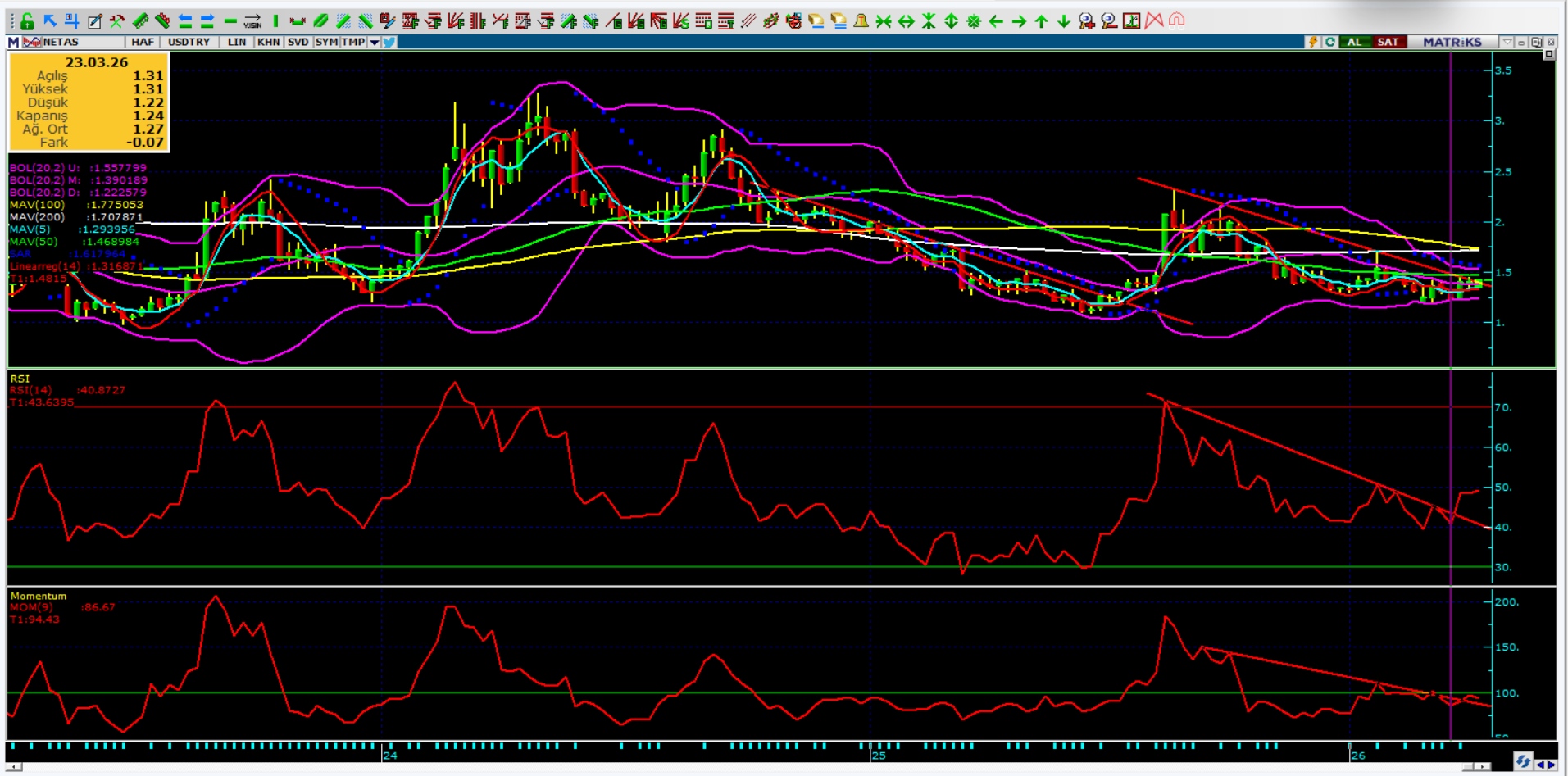Toggle the LIN linear scale button

coord(237,42)
